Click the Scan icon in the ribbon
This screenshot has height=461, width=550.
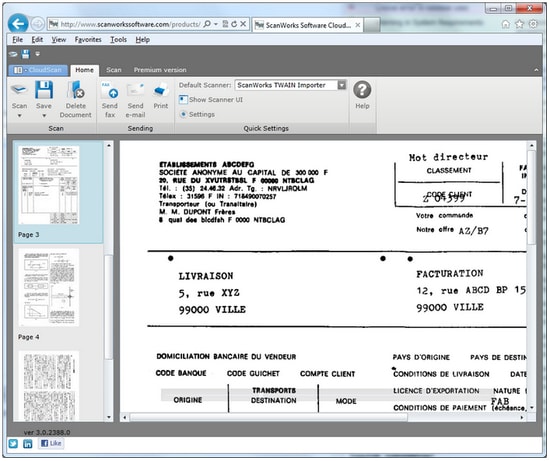[19, 90]
